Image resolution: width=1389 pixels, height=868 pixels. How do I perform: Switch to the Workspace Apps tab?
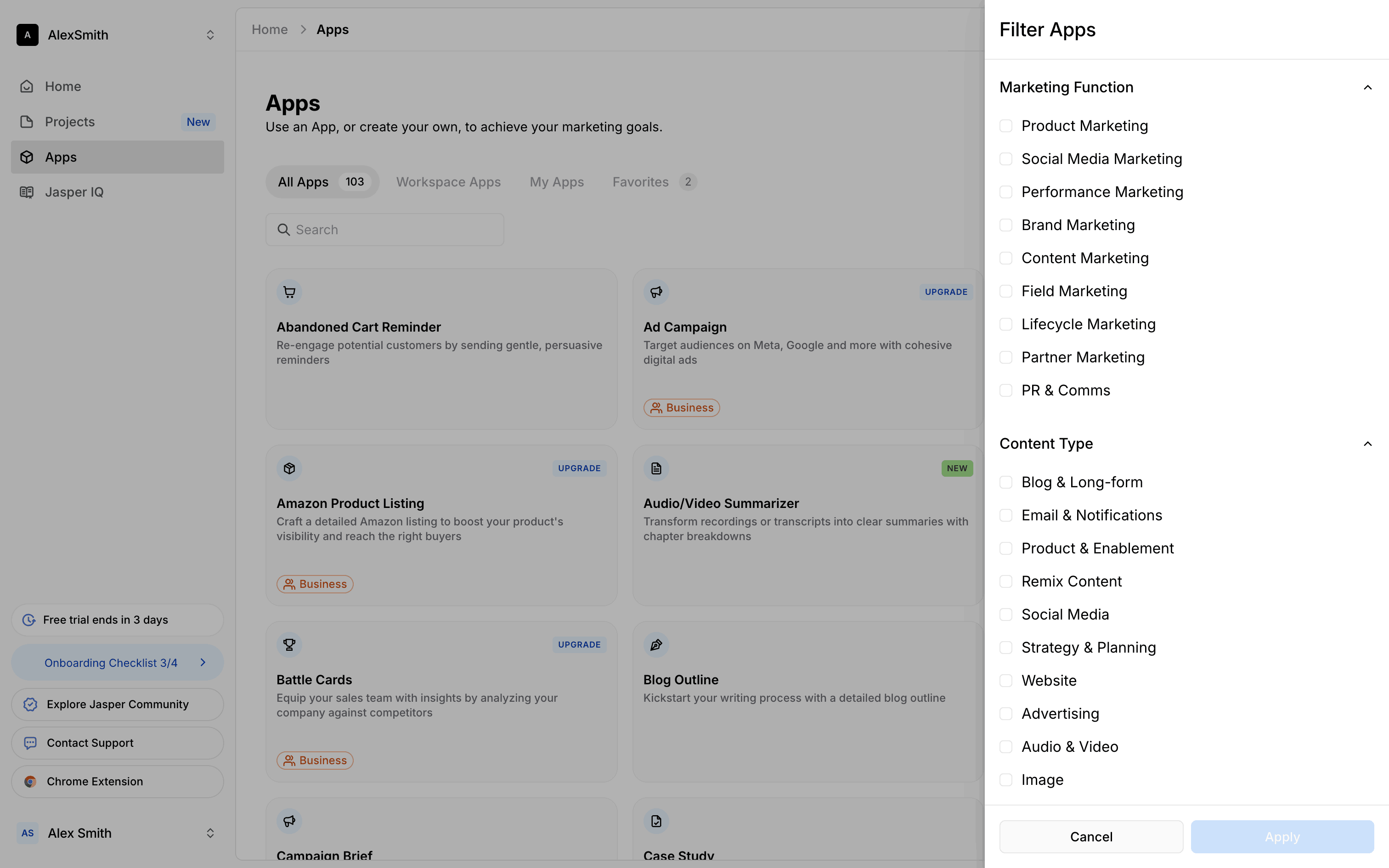click(x=448, y=182)
